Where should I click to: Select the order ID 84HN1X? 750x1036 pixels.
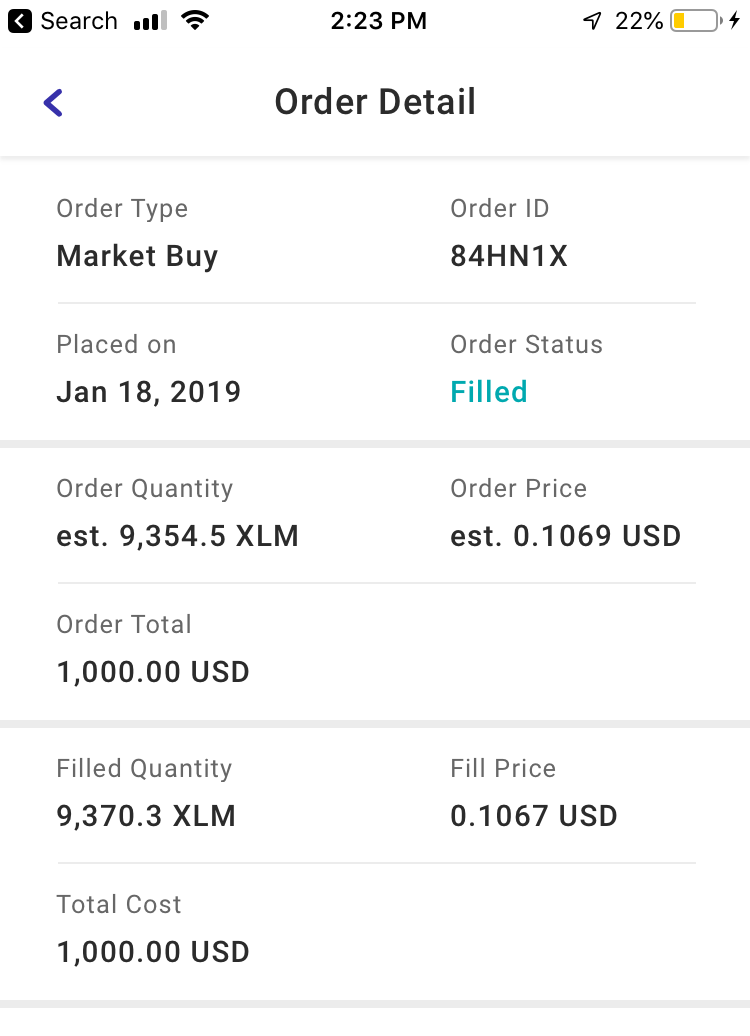click(509, 256)
